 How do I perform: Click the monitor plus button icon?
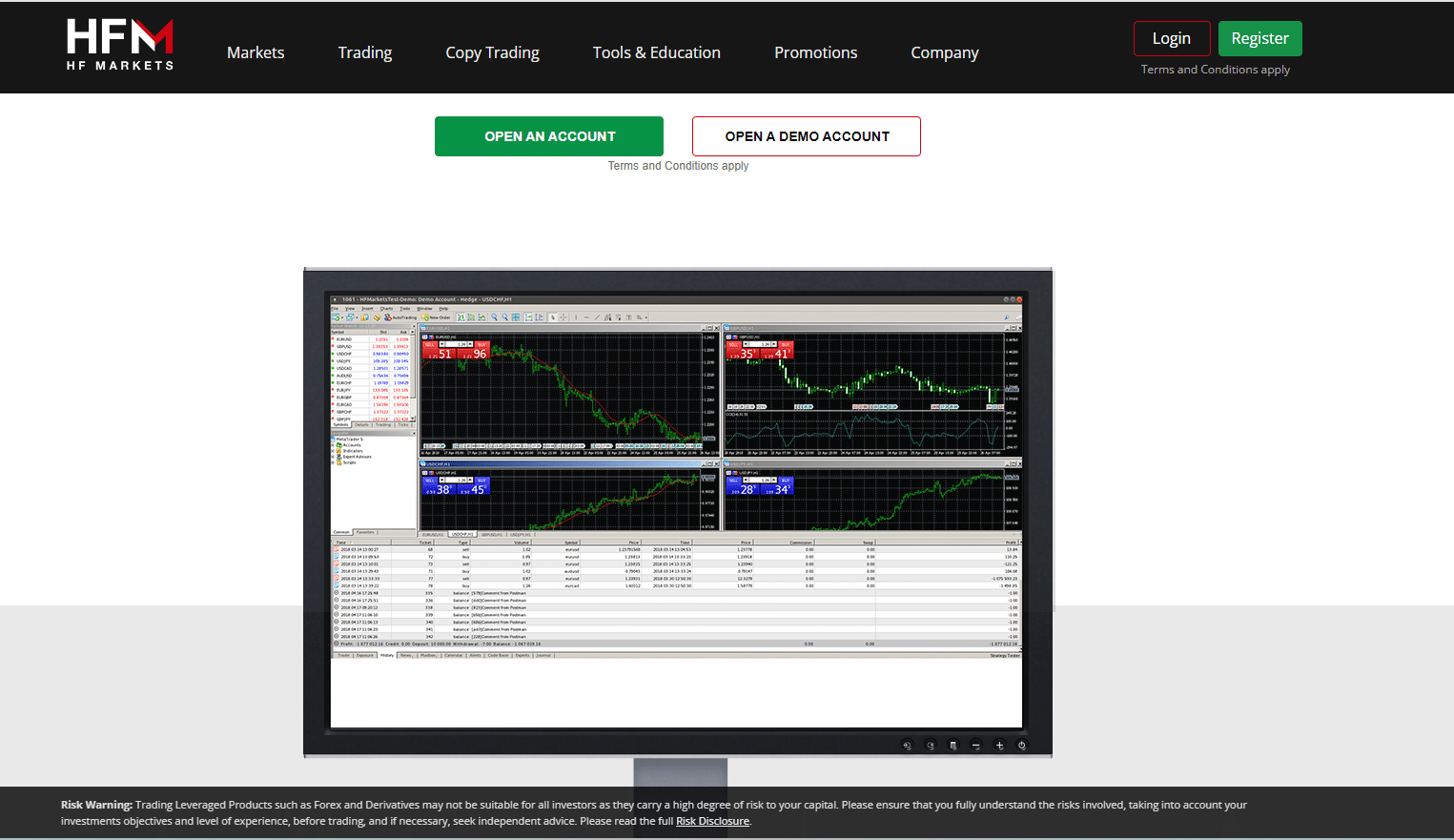(x=999, y=746)
